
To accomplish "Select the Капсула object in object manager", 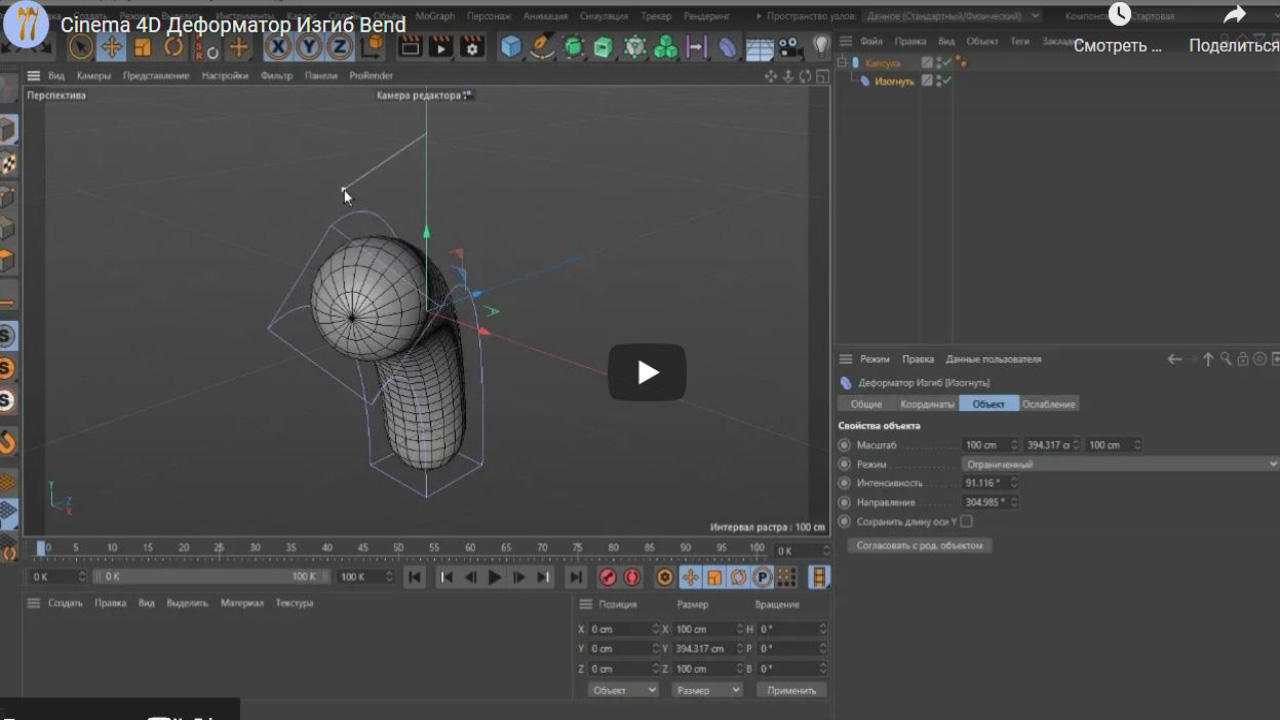I will click(883, 63).
